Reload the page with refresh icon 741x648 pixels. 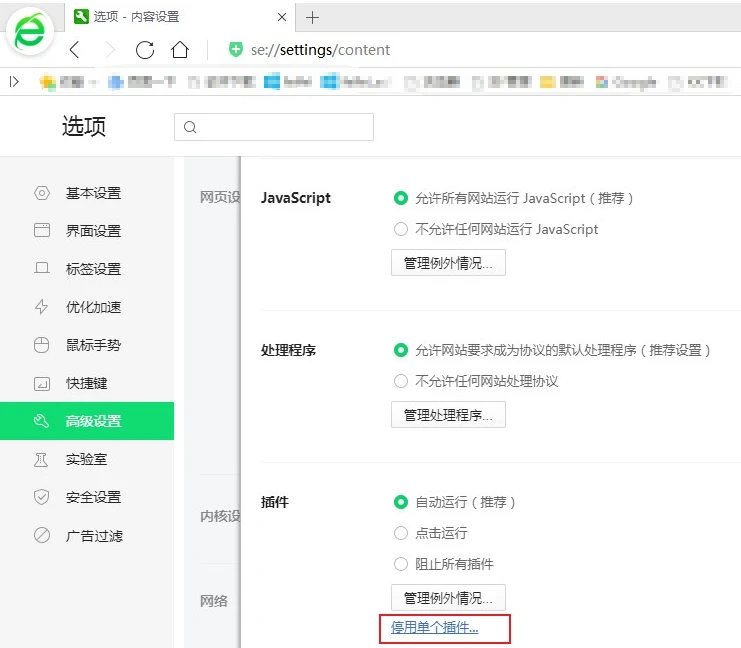point(145,50)
